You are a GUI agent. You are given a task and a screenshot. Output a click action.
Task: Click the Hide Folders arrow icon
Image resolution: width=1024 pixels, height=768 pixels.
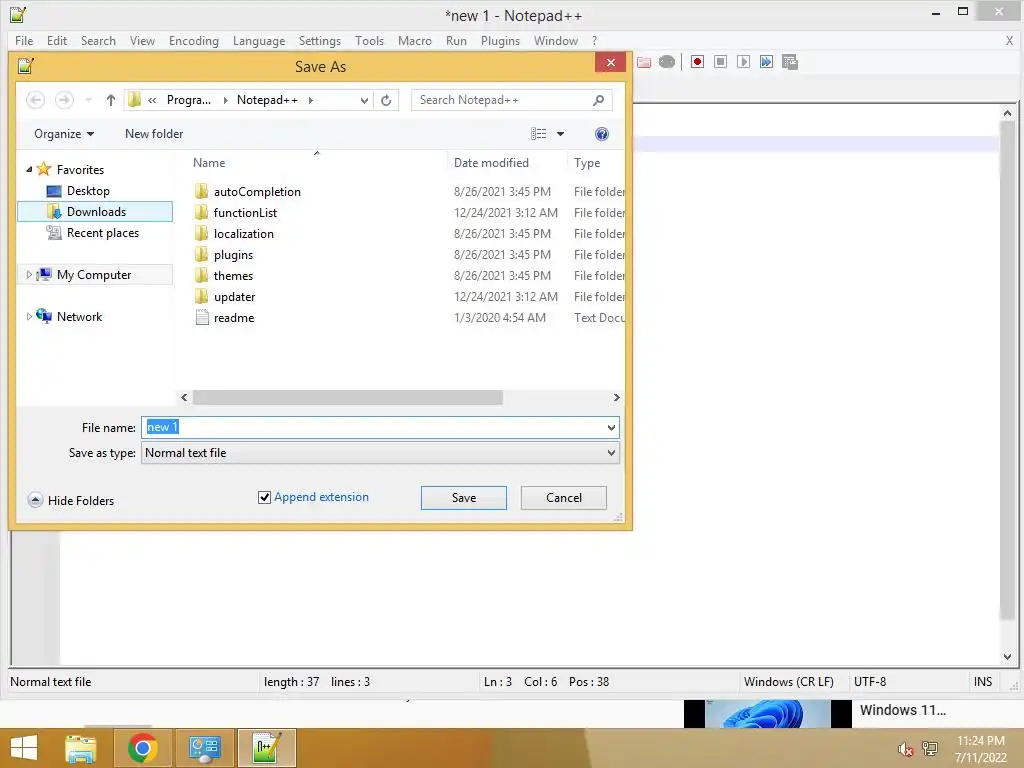(x=35, y=500)
